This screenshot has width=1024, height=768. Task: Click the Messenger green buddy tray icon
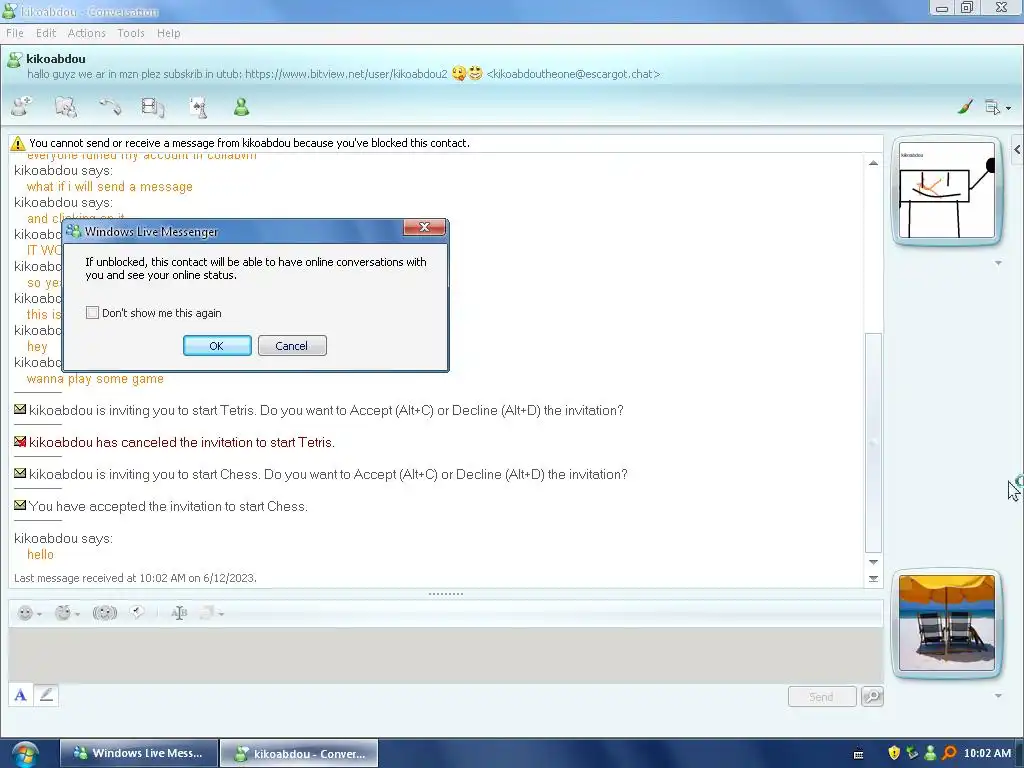[x=930, y=753]
